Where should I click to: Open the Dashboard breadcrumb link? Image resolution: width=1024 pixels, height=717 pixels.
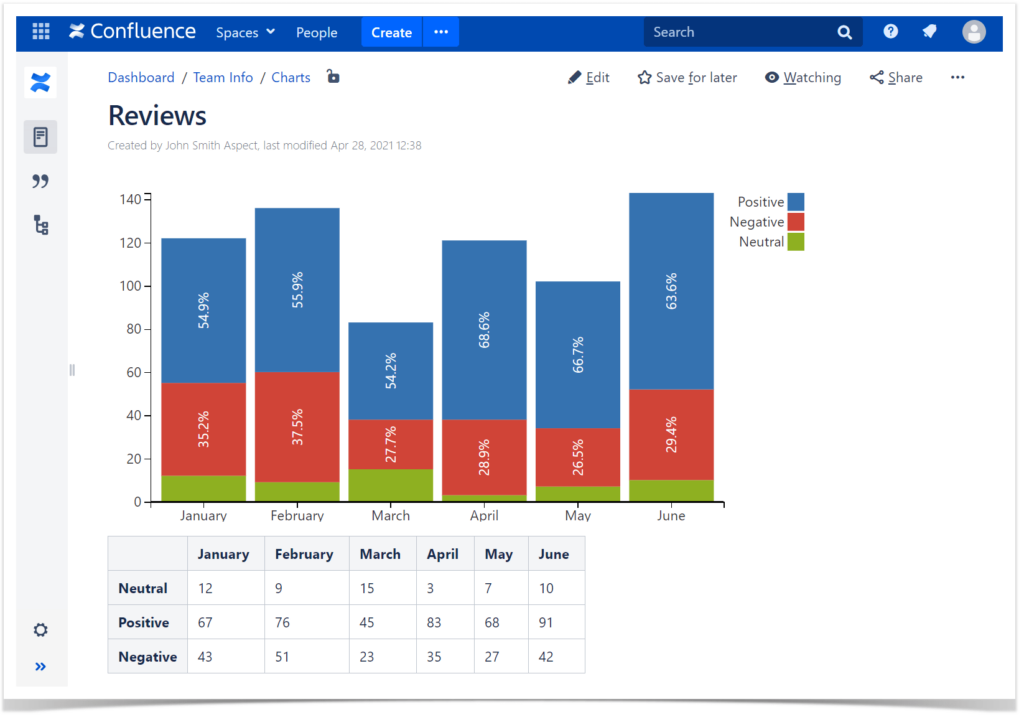(x=141, y=77)
